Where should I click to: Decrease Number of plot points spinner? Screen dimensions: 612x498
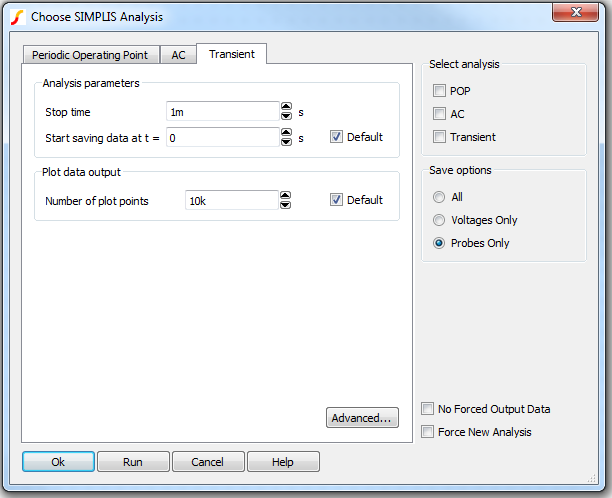point(286,205)
